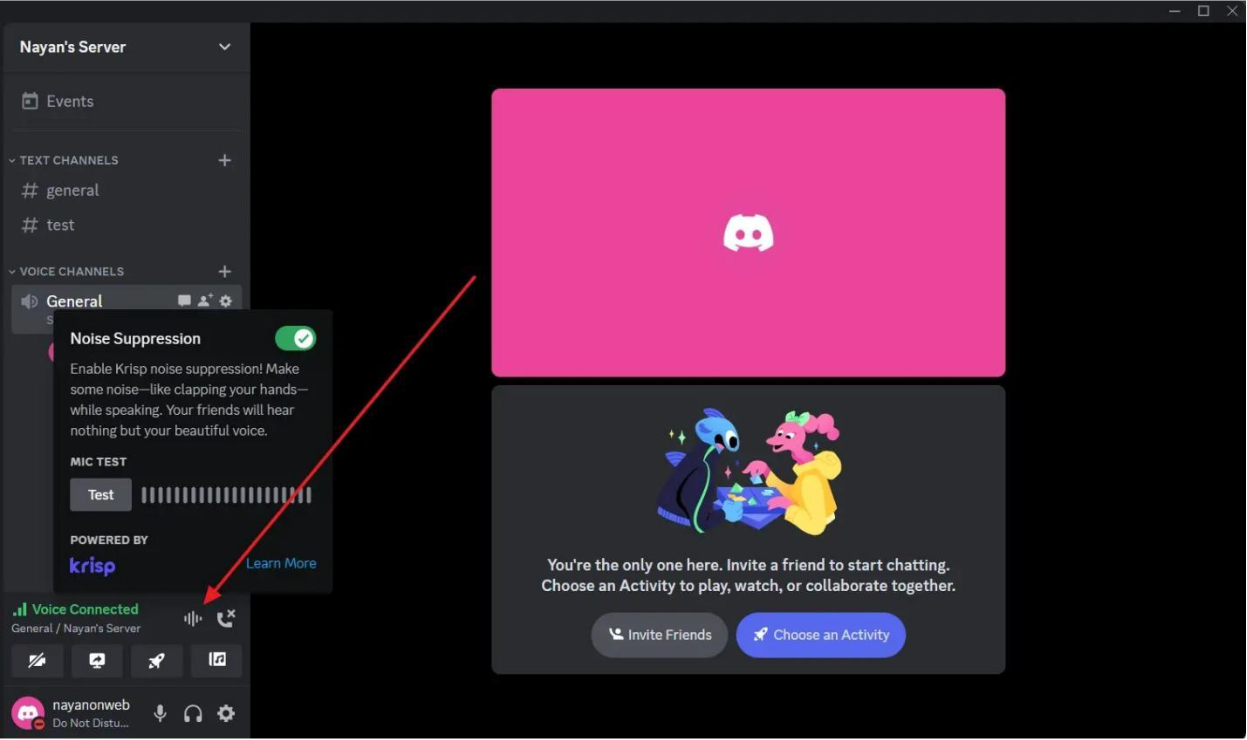Click the mic test level meter
The width and height of the screenshot is (1247, 740).
(226, 495)
